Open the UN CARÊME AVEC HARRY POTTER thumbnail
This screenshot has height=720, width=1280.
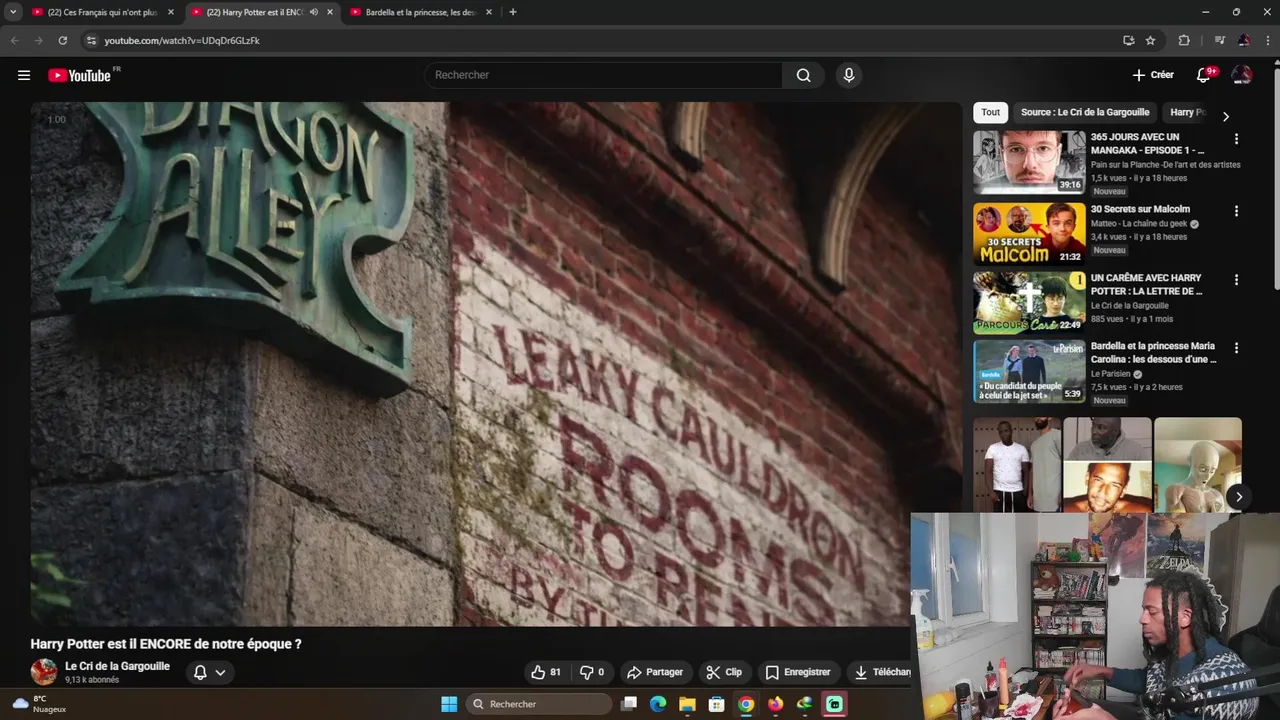pyautogui.click(x=1029, y=303)
